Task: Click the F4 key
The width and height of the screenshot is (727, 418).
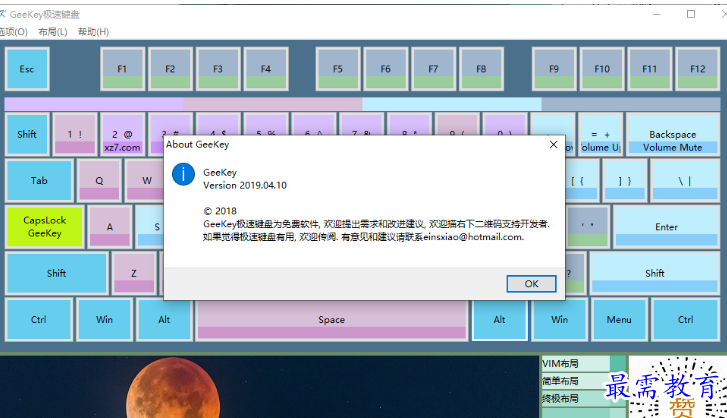Action: tap(266, 69)
